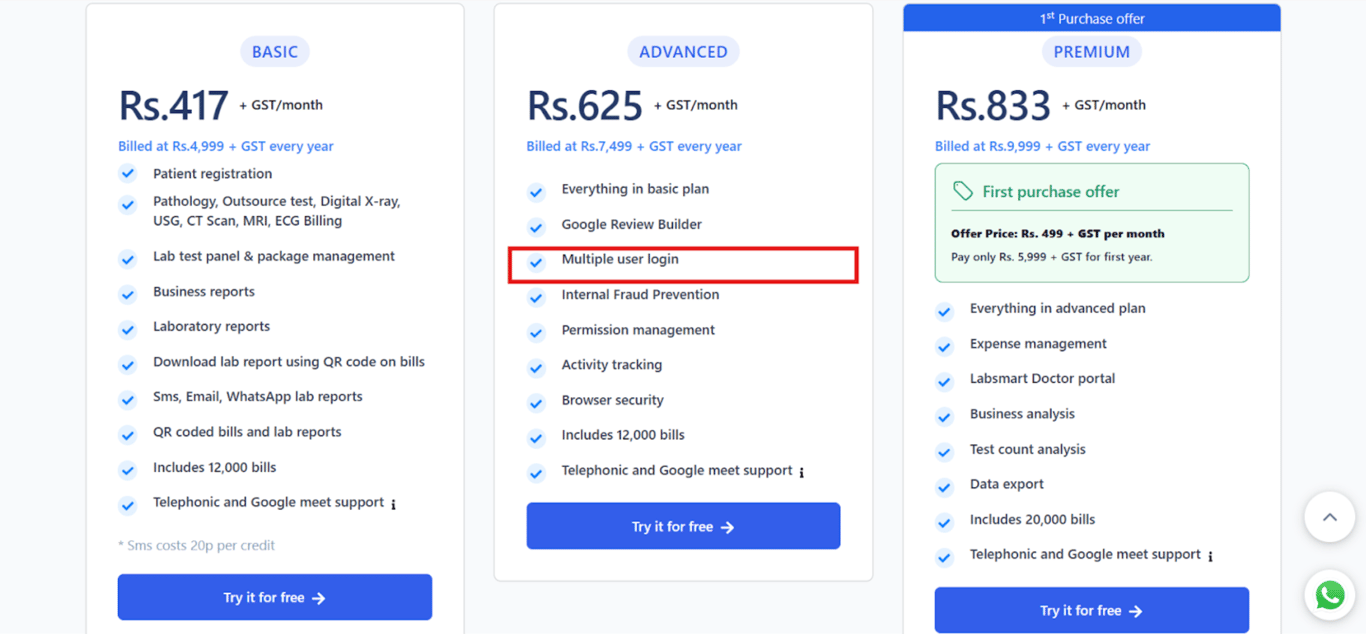
Task: Click checkmark icon next to Patient registration
Action: click(x=128, y=174)
